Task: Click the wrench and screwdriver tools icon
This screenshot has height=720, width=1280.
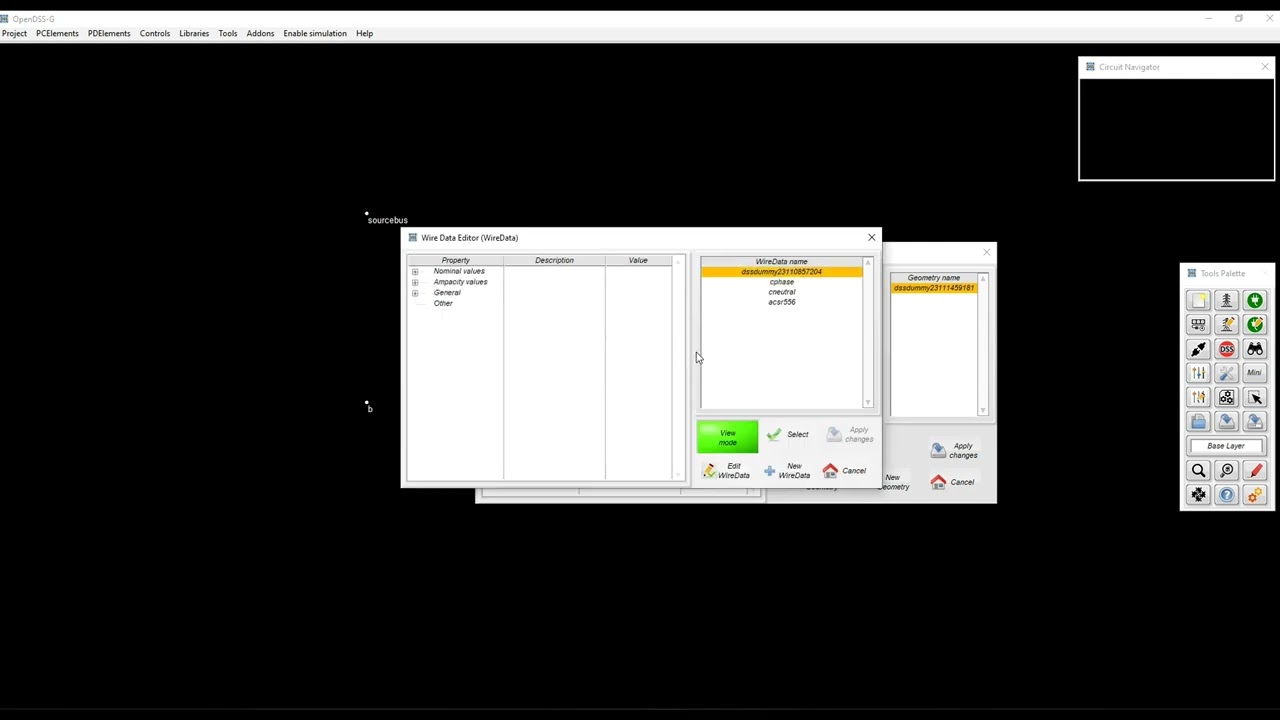Action: coord(1226,373)
